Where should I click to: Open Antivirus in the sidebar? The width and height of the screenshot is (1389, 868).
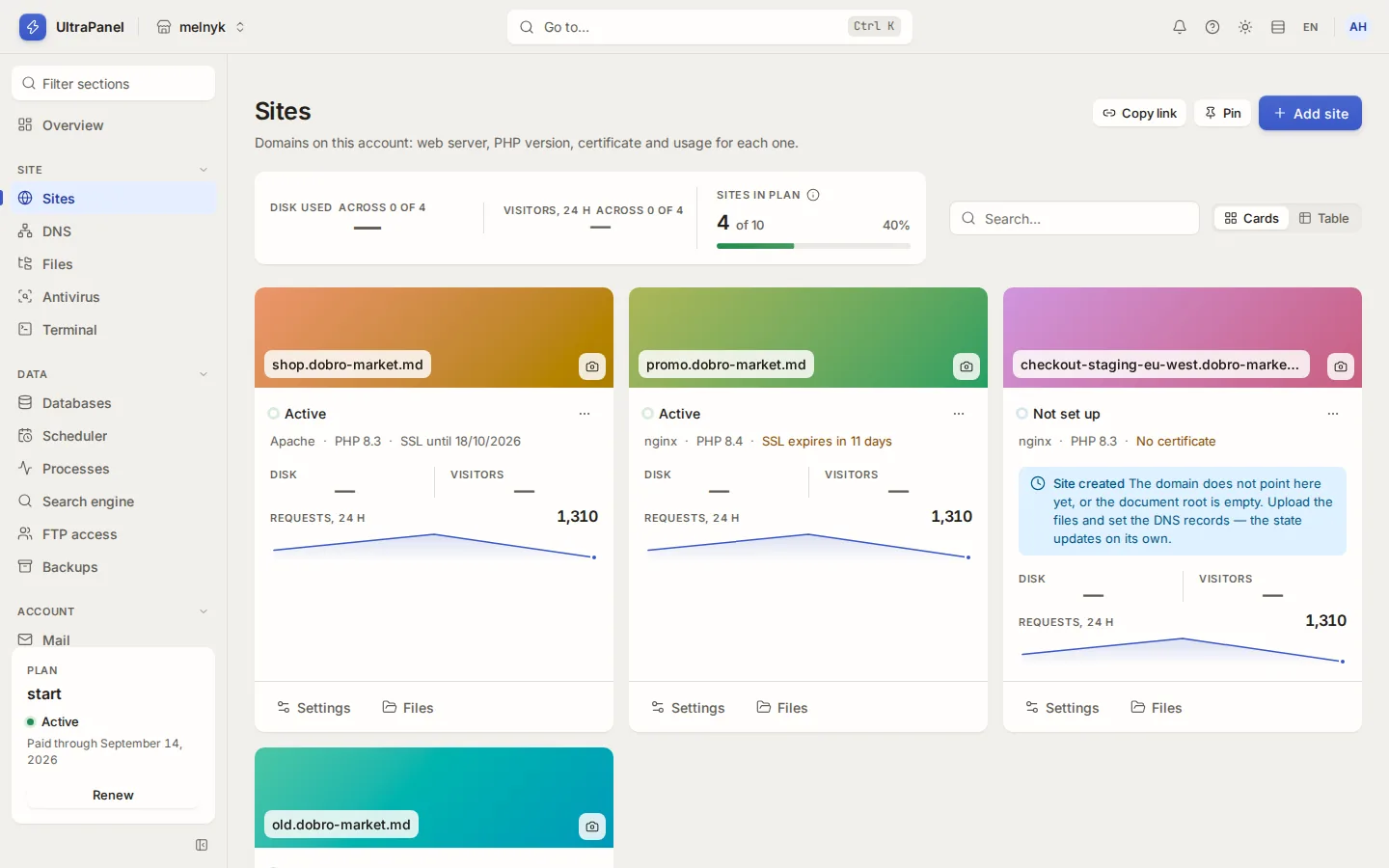point(114,297)
